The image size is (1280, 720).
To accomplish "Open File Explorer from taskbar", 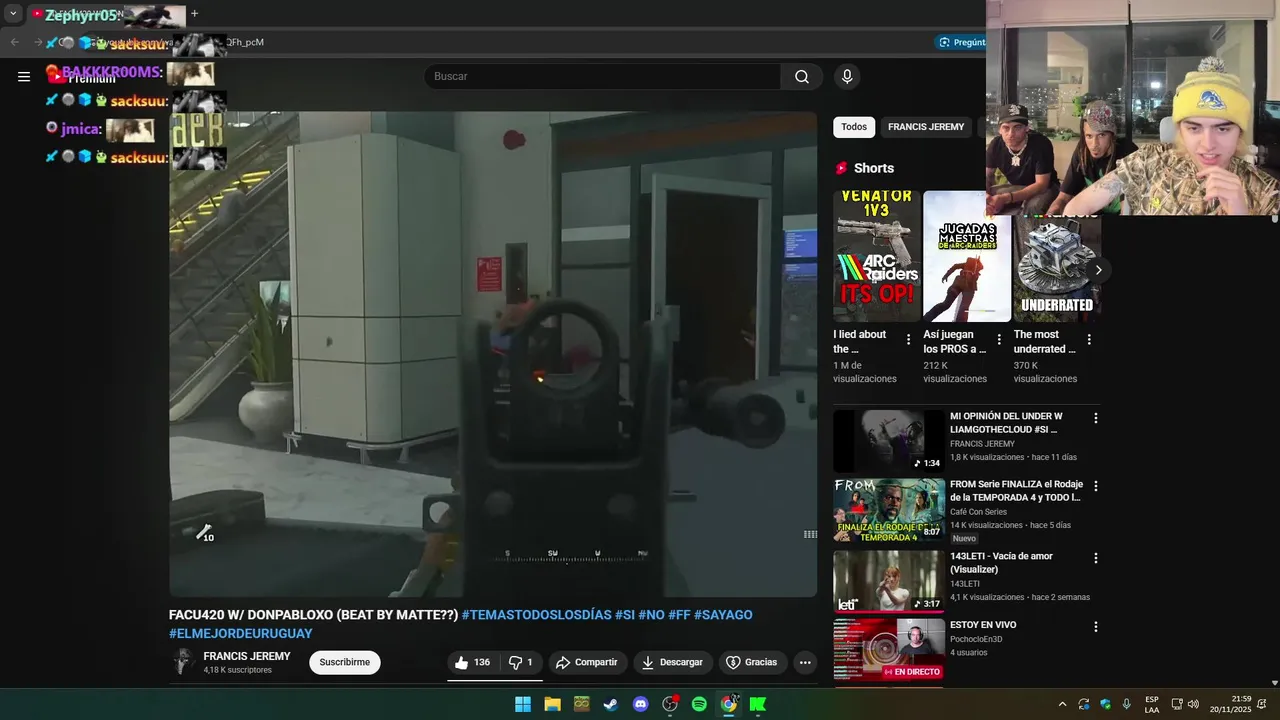I will tap(552, 704).
